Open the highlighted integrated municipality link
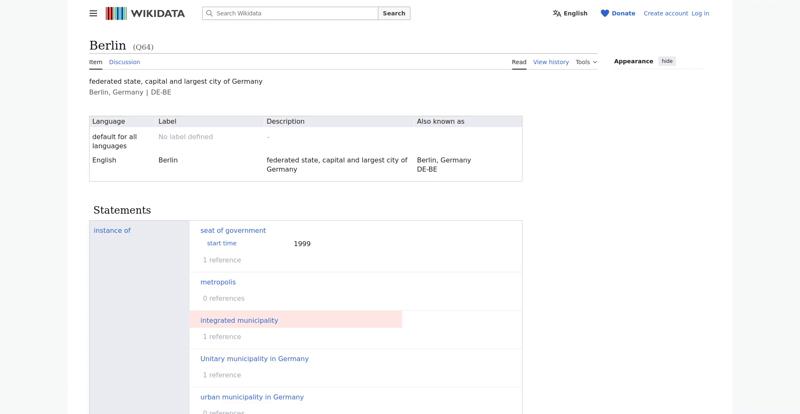Image resolution: width=800 pixels, height=414 pixels. click(239, 320)
